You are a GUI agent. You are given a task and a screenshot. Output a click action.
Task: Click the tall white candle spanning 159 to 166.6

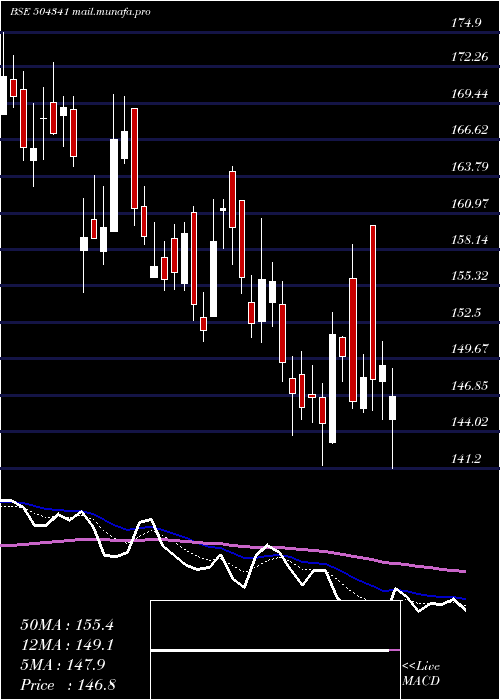pyautogui.click(x=114, y=185)
